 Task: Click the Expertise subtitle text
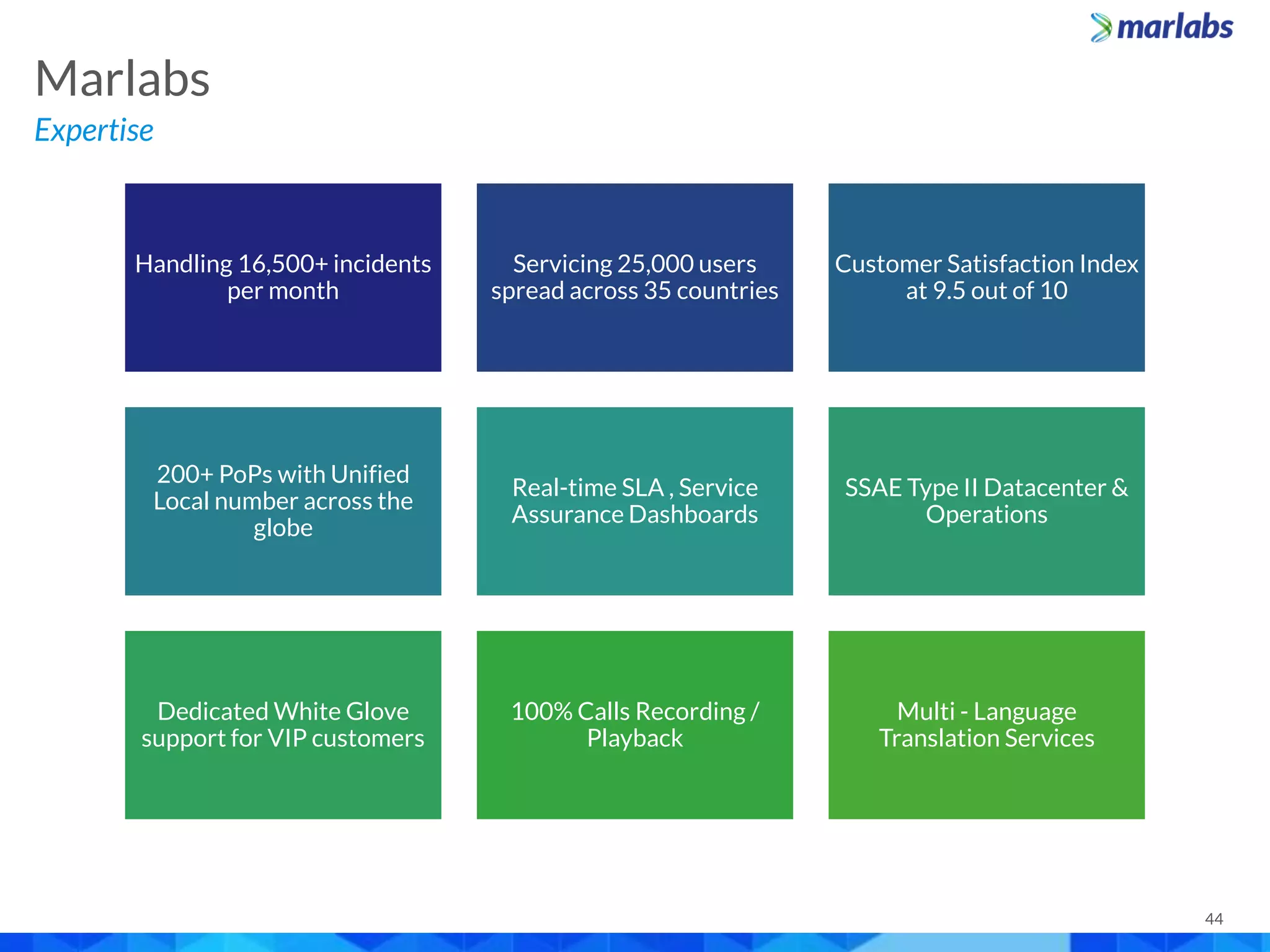94,130
